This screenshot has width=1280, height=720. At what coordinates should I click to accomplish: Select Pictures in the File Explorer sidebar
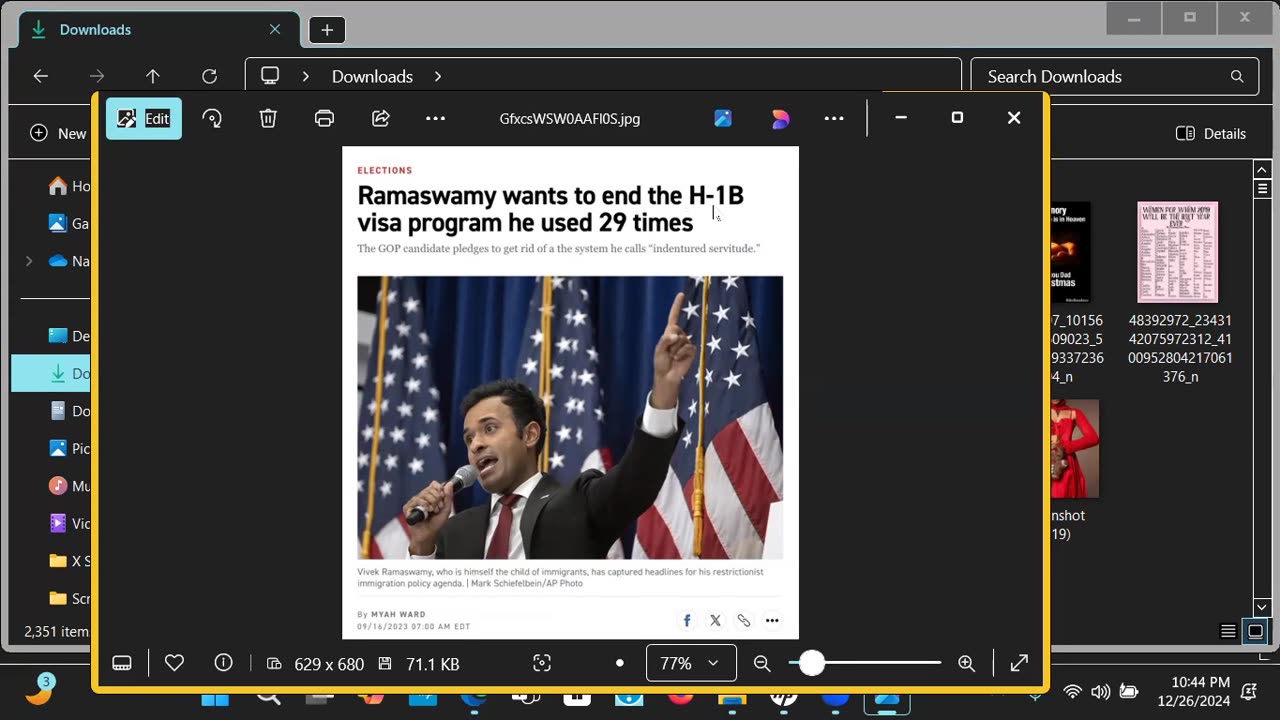[69, 448]
